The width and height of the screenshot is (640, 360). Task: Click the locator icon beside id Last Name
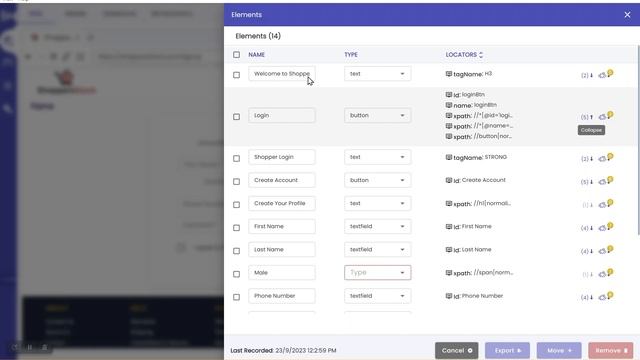[449, 249]
